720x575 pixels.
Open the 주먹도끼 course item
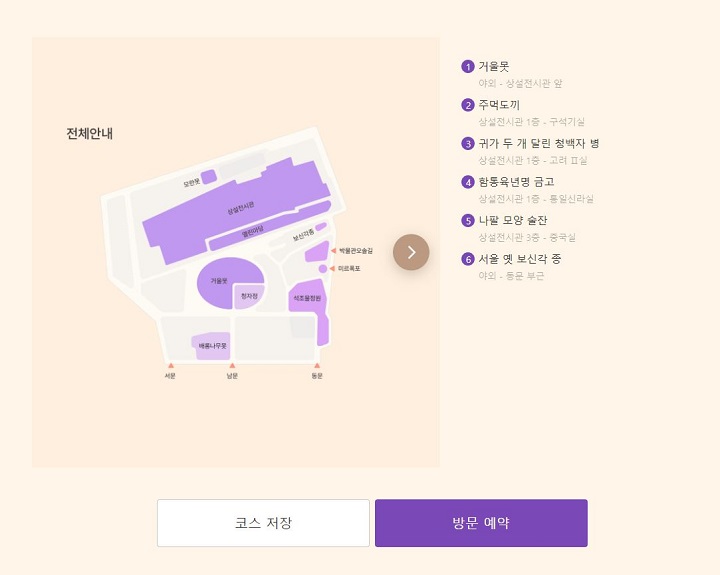point(499,105)
